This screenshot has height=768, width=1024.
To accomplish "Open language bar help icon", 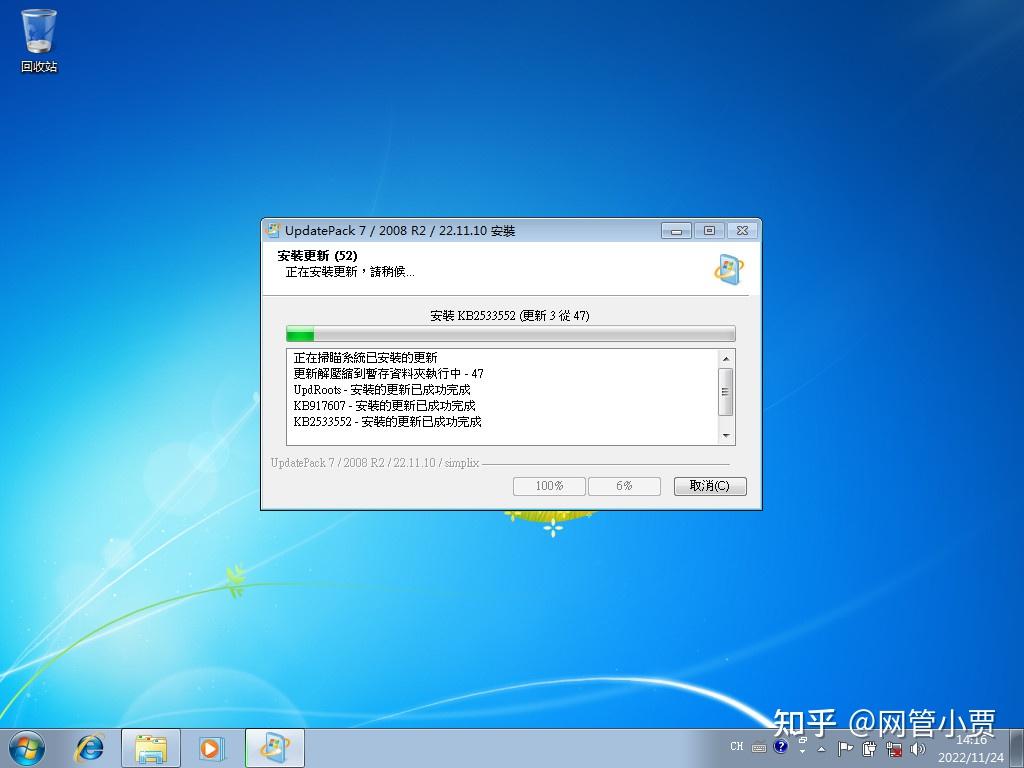I will click(780, 746).
